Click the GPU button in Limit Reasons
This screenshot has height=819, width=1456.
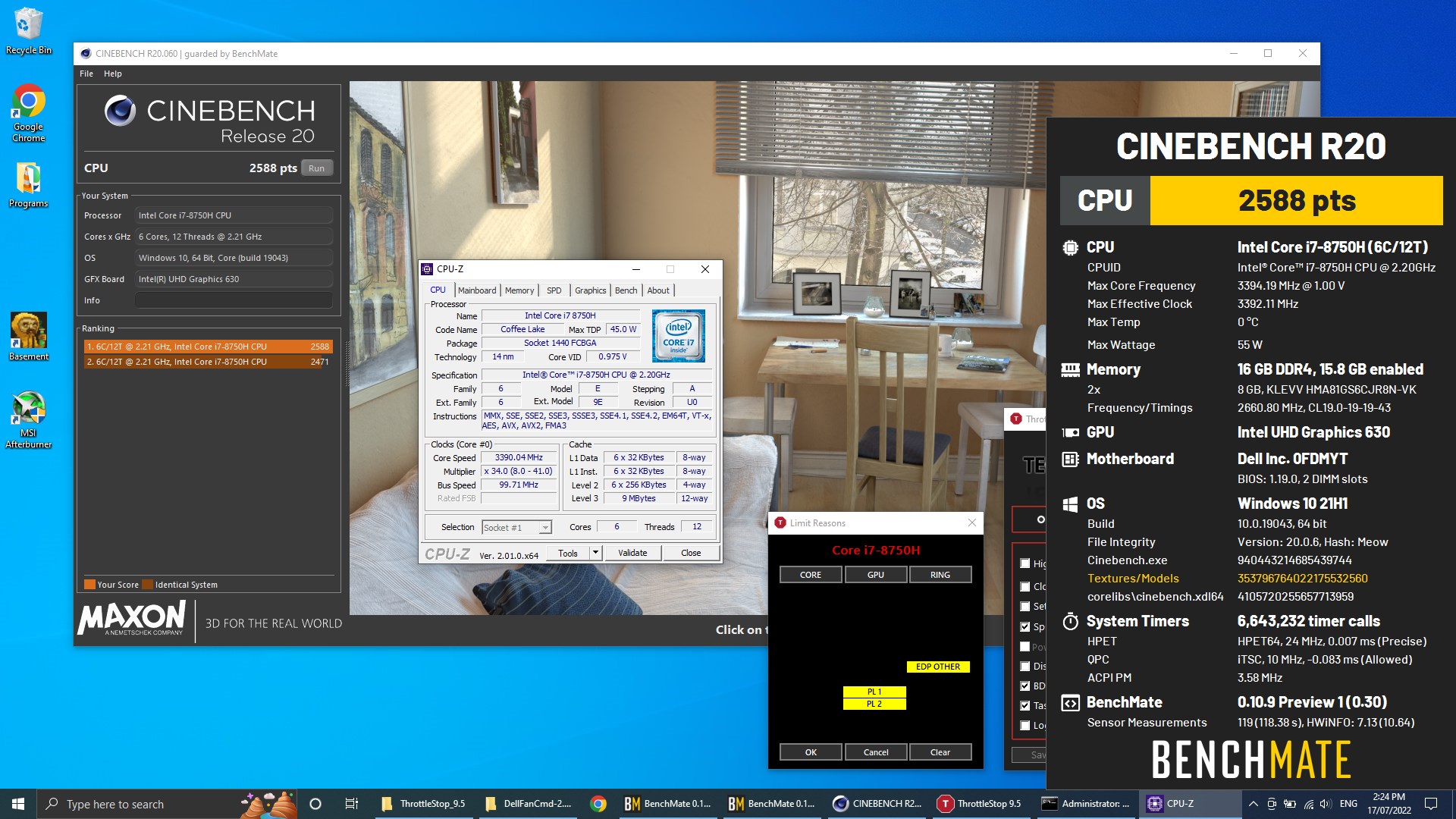[x=876, y=575]
